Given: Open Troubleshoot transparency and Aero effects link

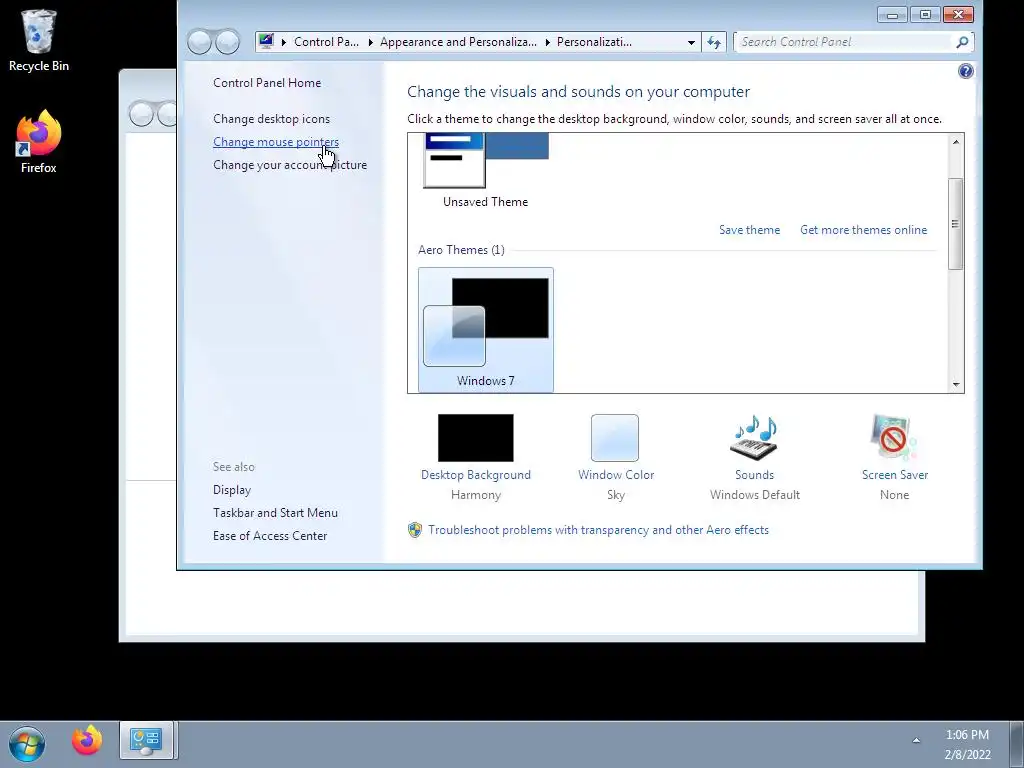Looking at the screenshot, I should click(x=598, y=530).
